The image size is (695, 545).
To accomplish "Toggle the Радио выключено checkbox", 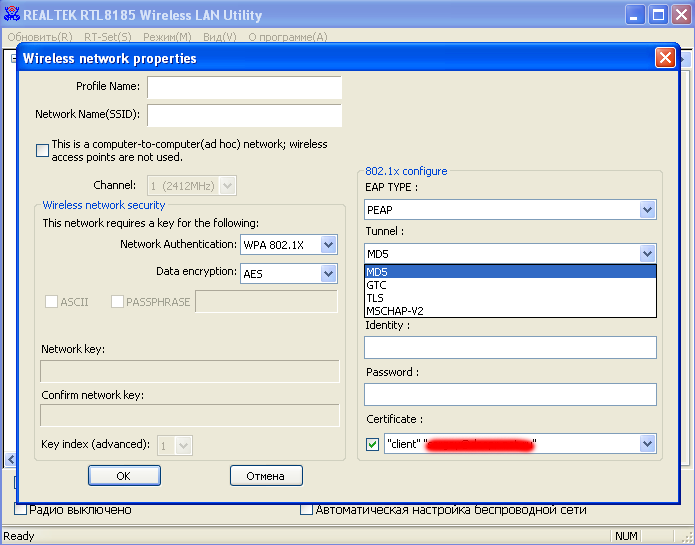I will [x=20, y=510].
